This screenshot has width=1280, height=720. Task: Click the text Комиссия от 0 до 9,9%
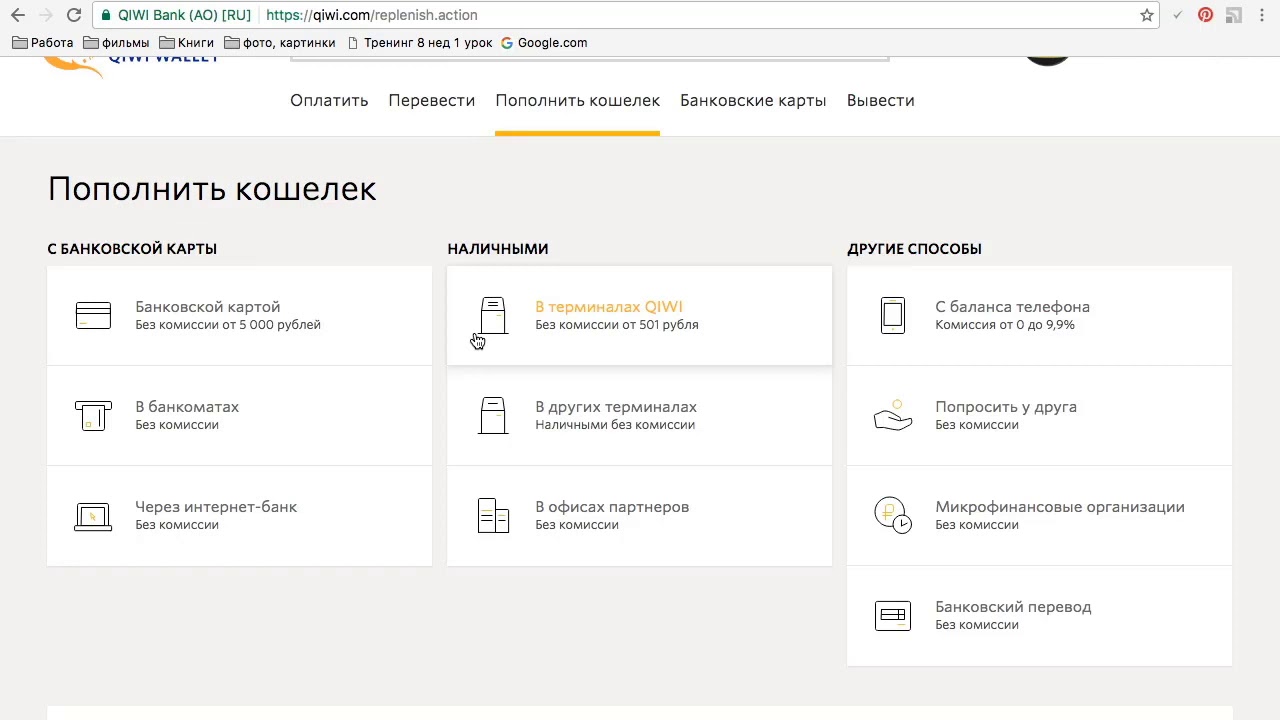point(1005,325)
